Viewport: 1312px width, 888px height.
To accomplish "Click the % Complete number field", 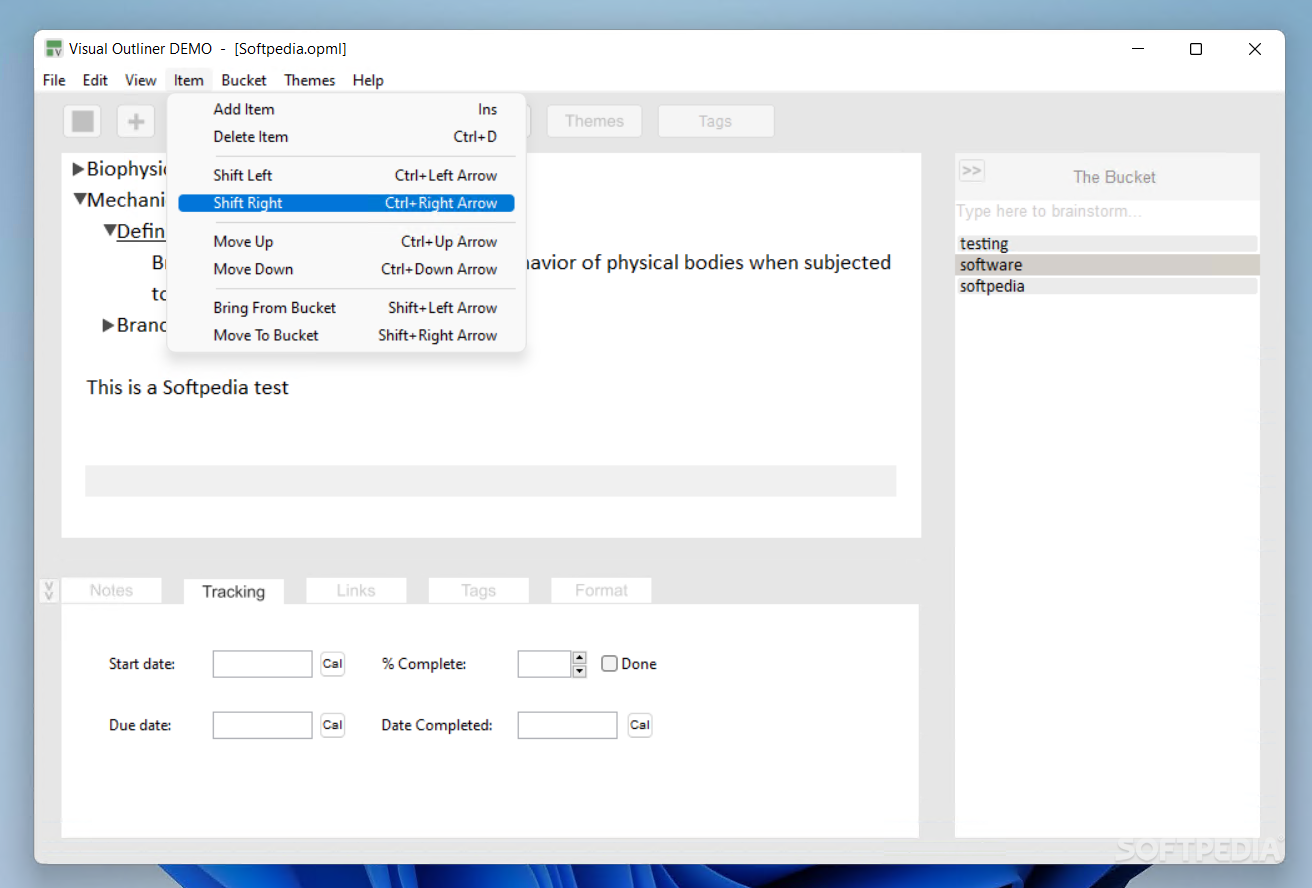I will [544, 664].
